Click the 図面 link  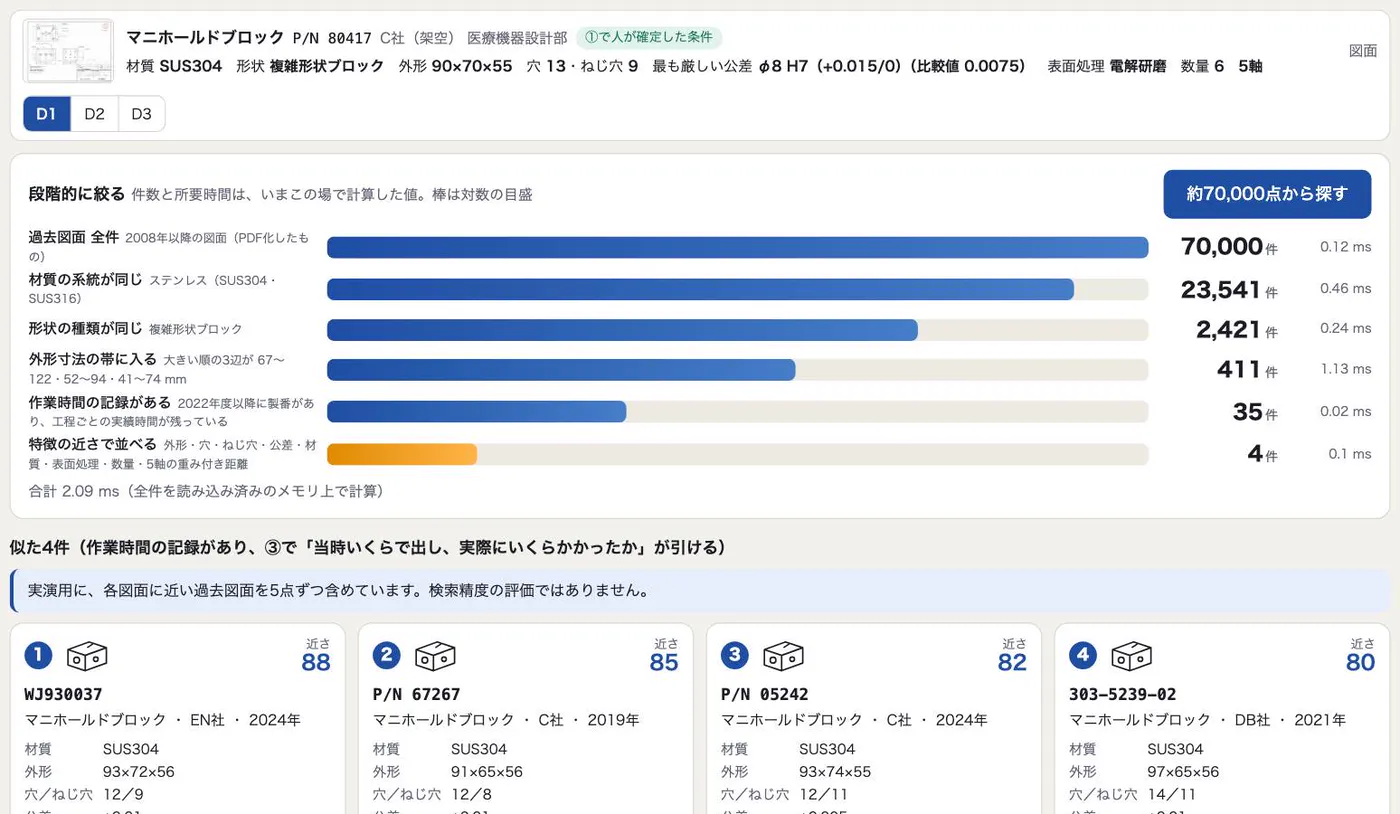click(1363, 51)
